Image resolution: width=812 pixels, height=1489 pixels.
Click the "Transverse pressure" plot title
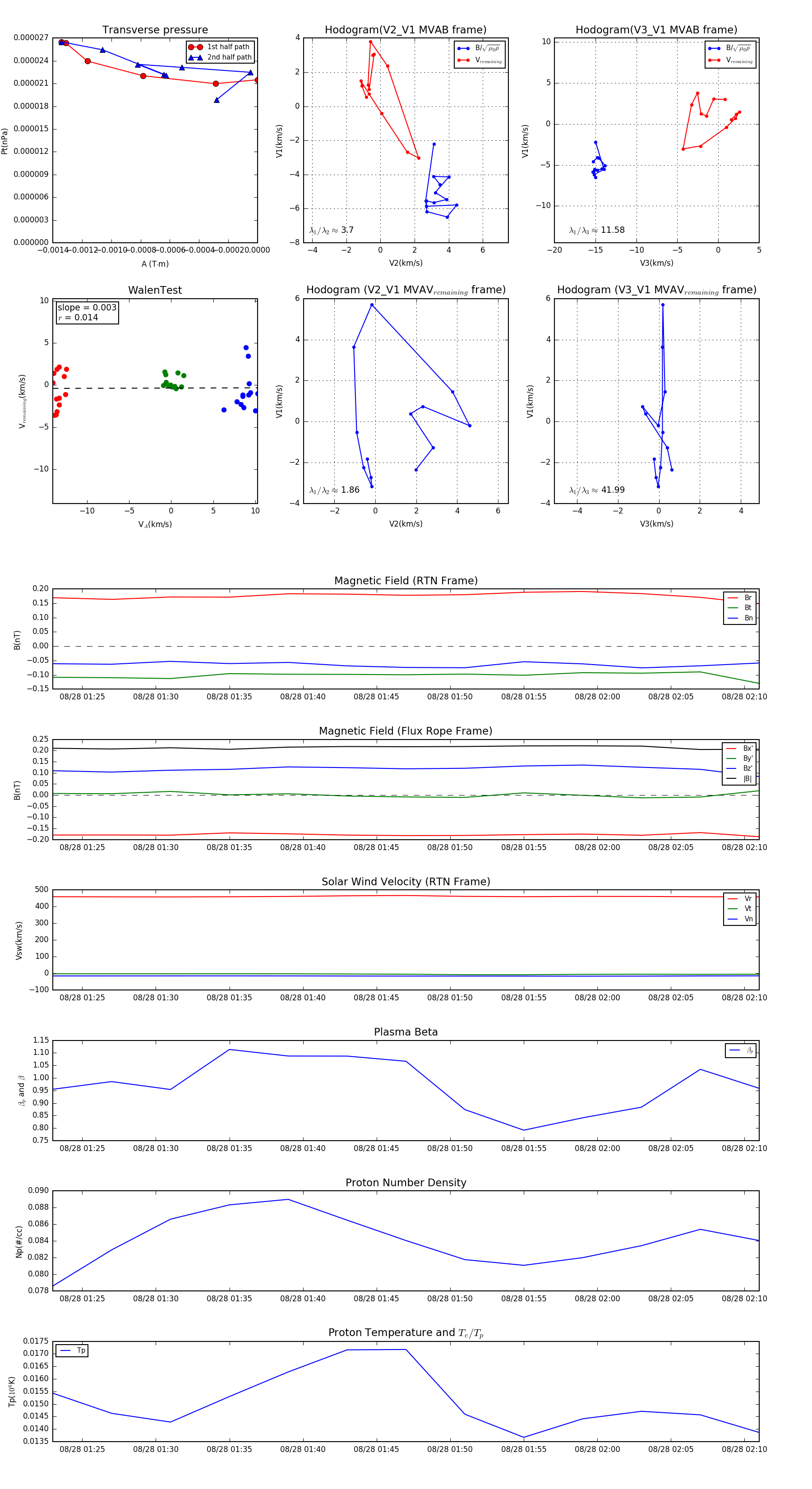click(x=155, y=30)
